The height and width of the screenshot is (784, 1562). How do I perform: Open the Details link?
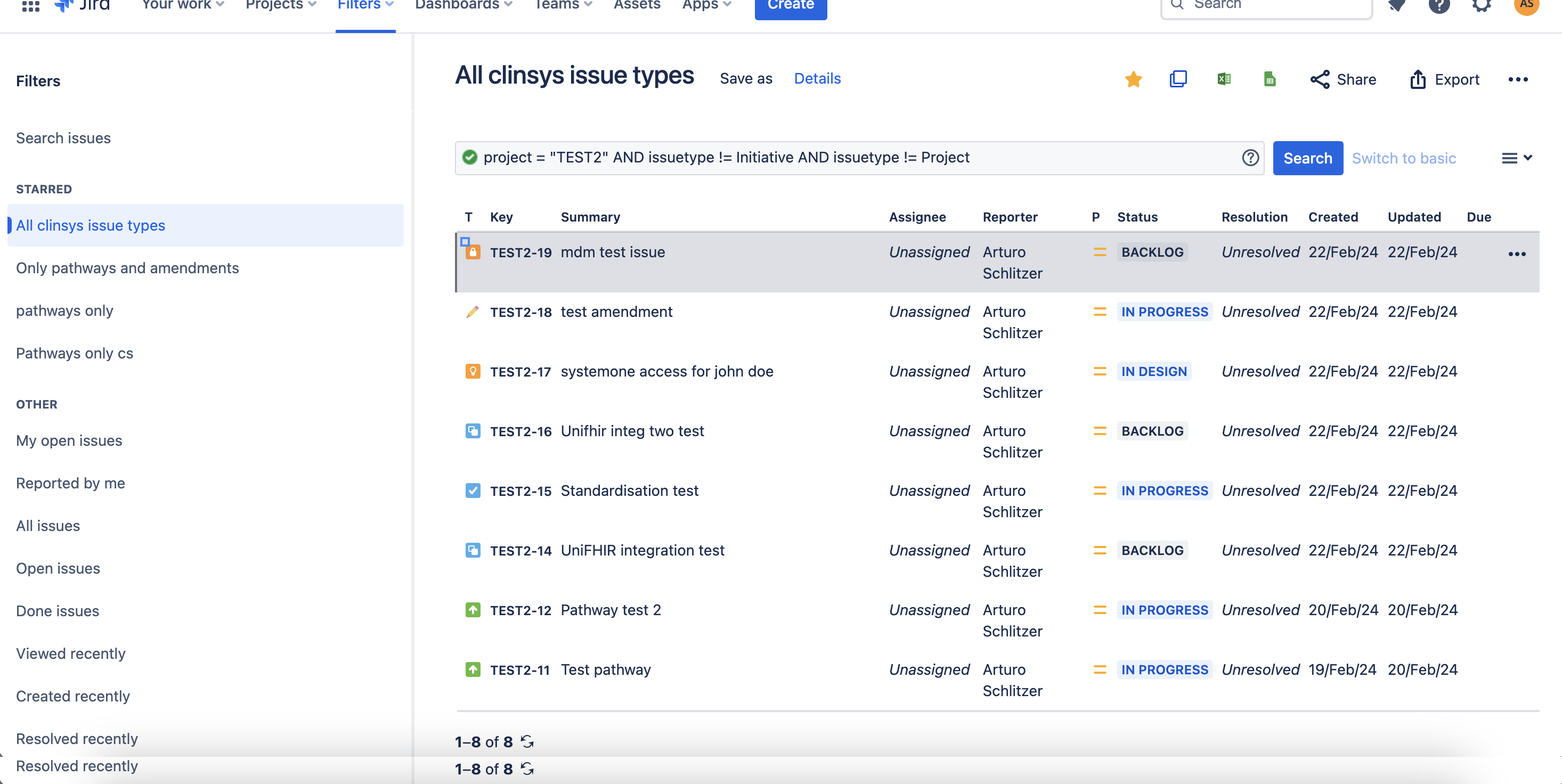click(x=817, y=78)
